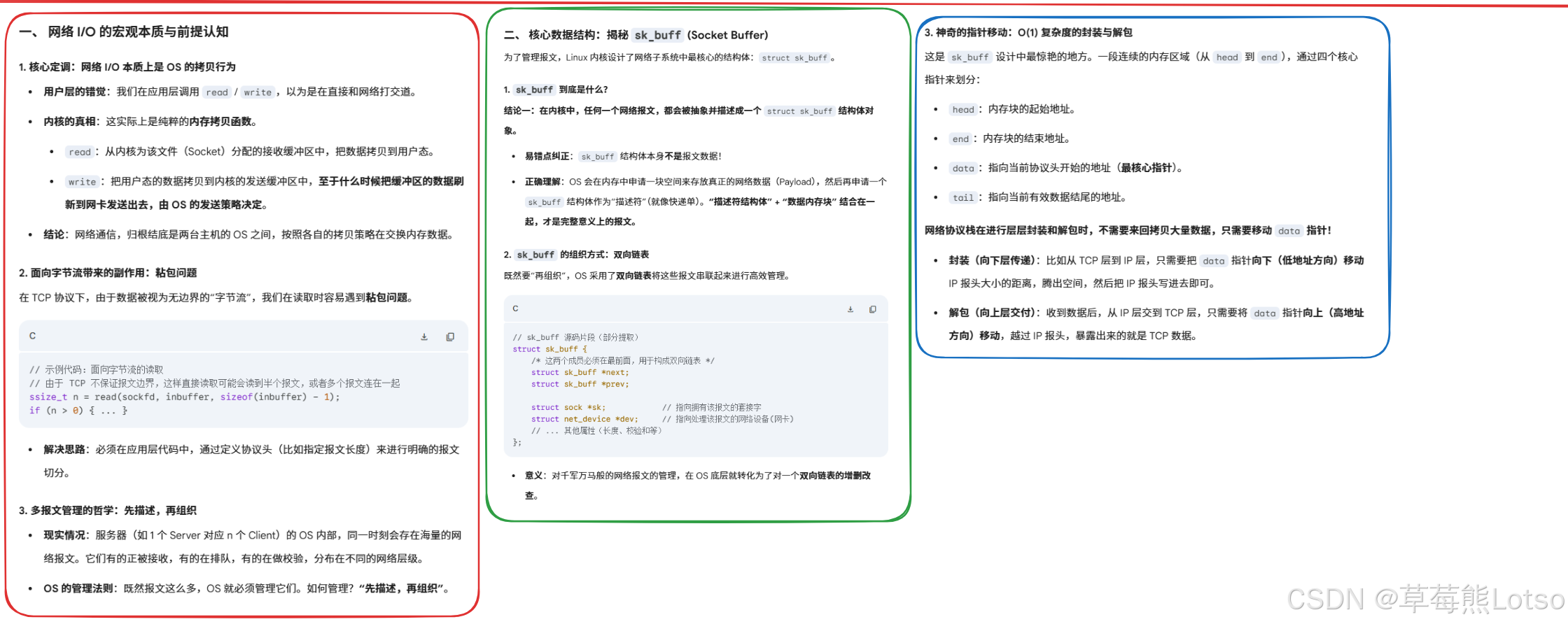This screenshot has height=624, width=1568.
Task: Click heading '二、核心数据结构：揭秘 sk_buff (Socket Buffer)'
Action: pos(636,35)
